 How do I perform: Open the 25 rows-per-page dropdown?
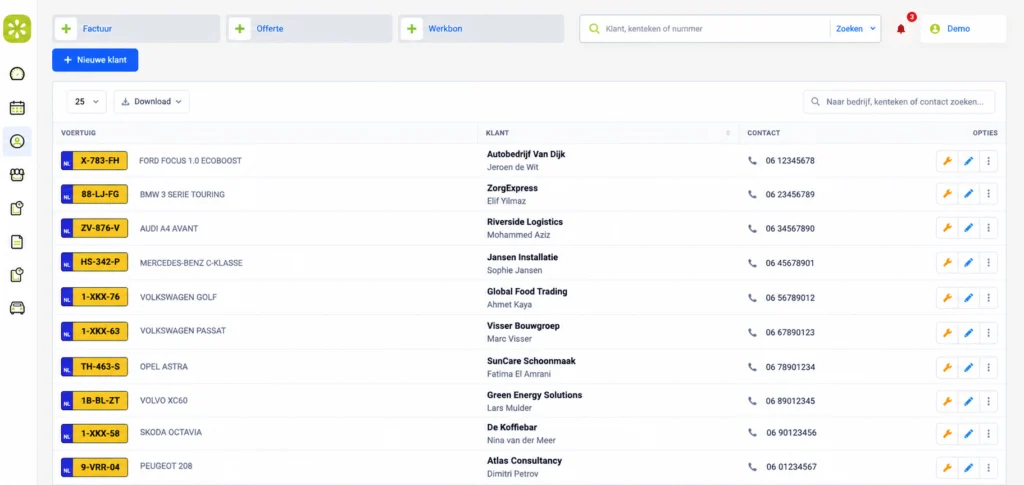pos(86,102)
